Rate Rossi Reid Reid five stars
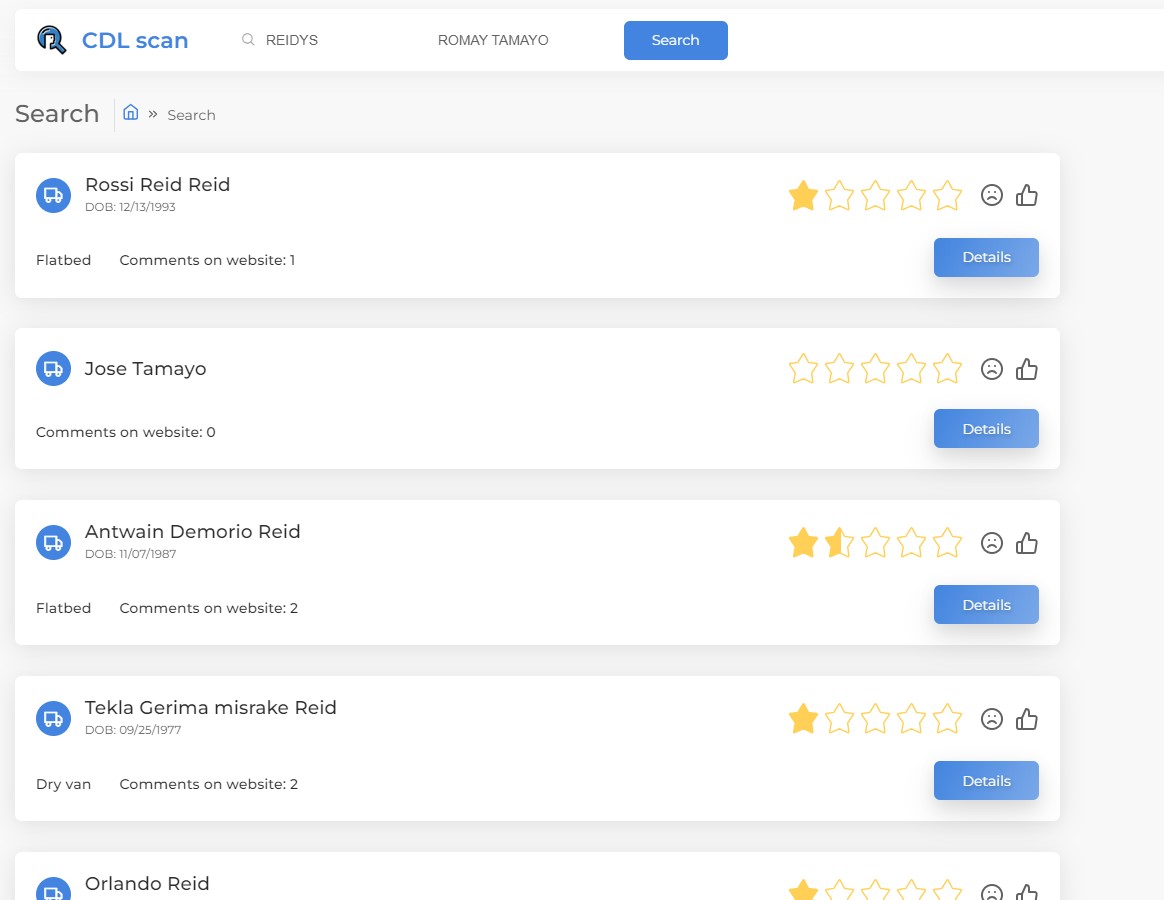Screen dimensions: 1164x900 pyautogui.click(x=947, y=196)
